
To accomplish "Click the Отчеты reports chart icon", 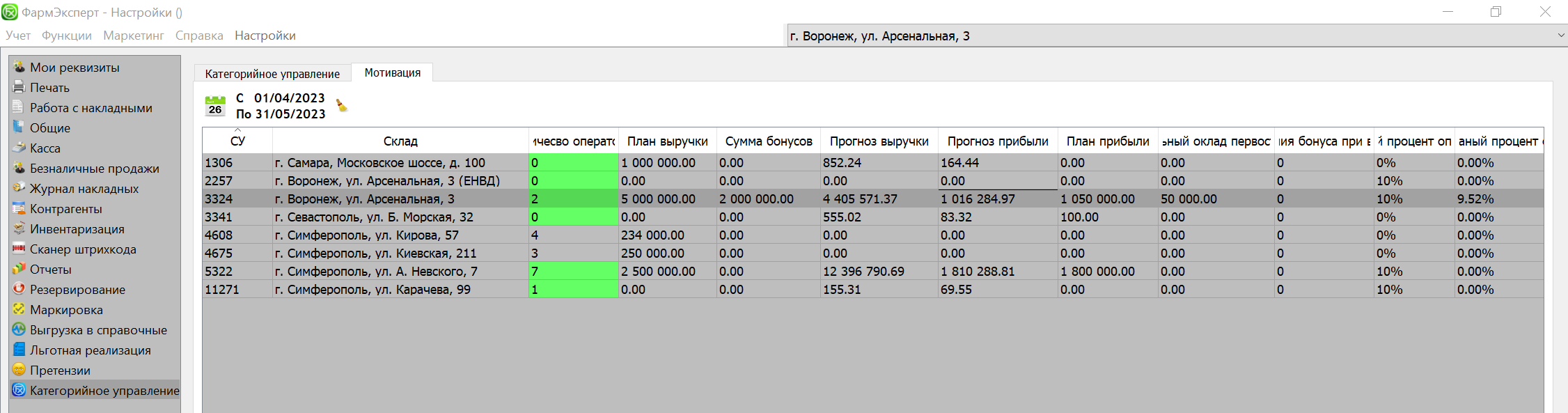I will [19, 269].
